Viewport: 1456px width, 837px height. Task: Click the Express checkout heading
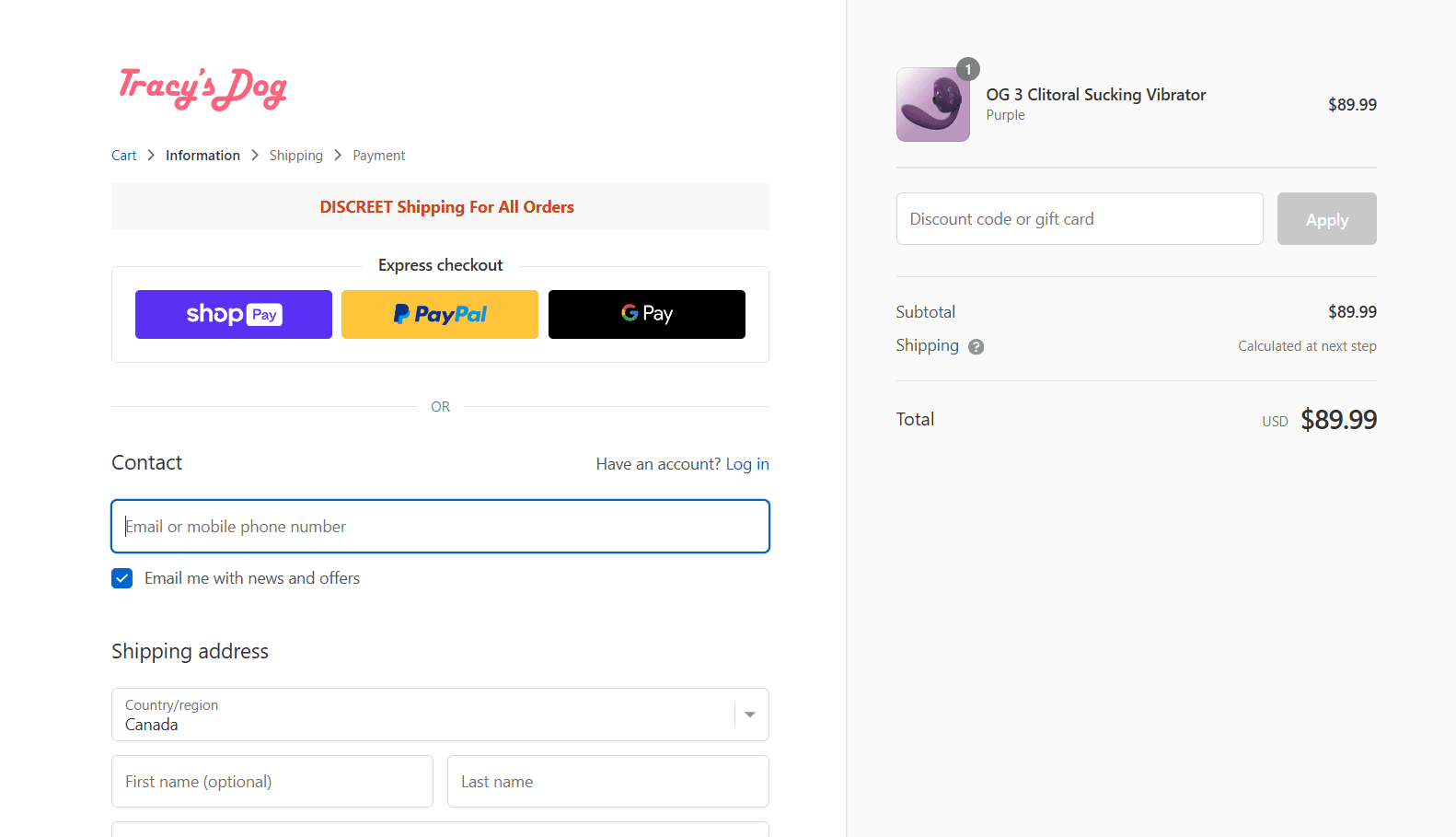click(x=440, y=265)
